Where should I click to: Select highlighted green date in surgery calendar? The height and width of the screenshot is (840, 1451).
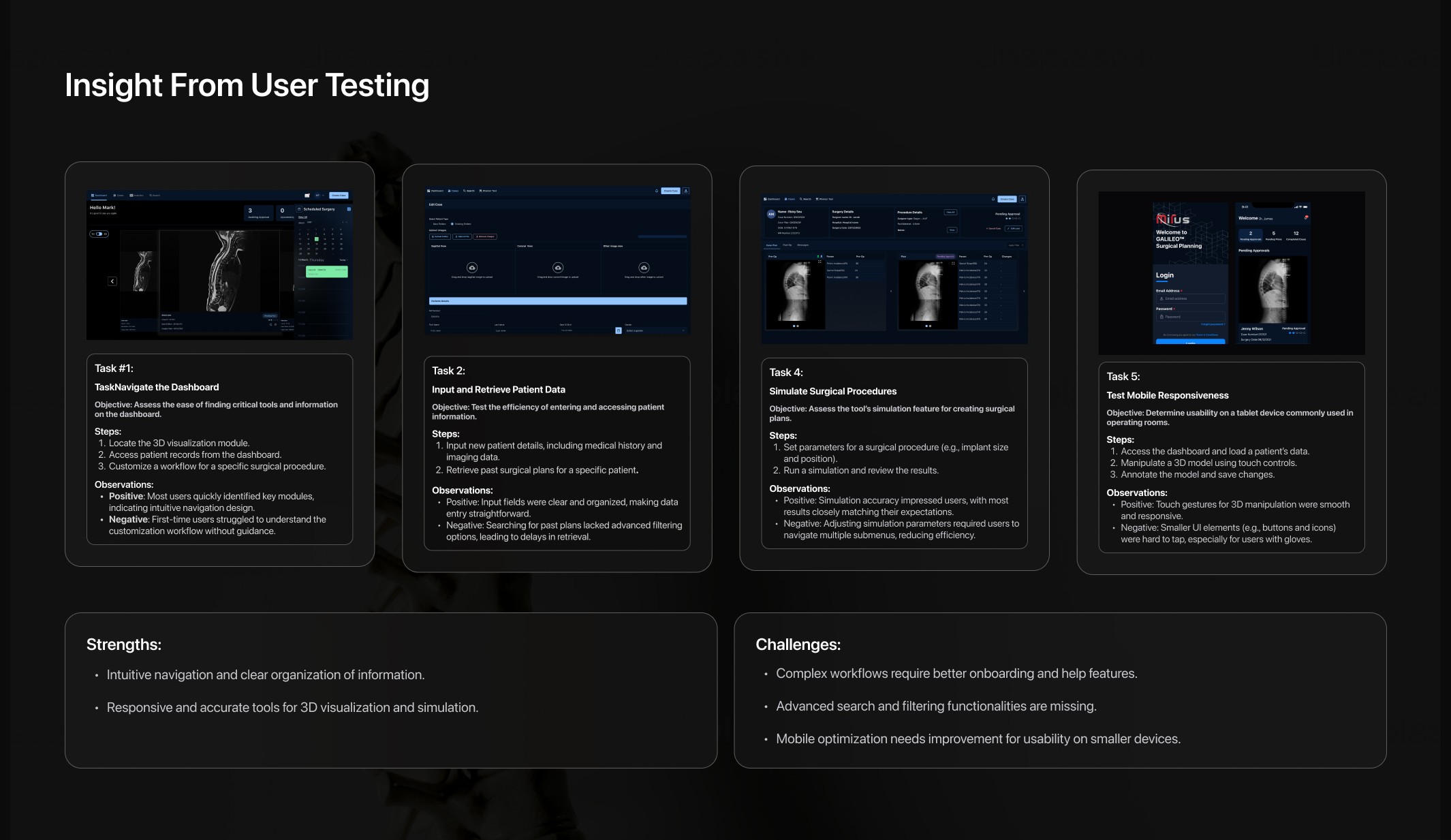click(x=316, y=239)
